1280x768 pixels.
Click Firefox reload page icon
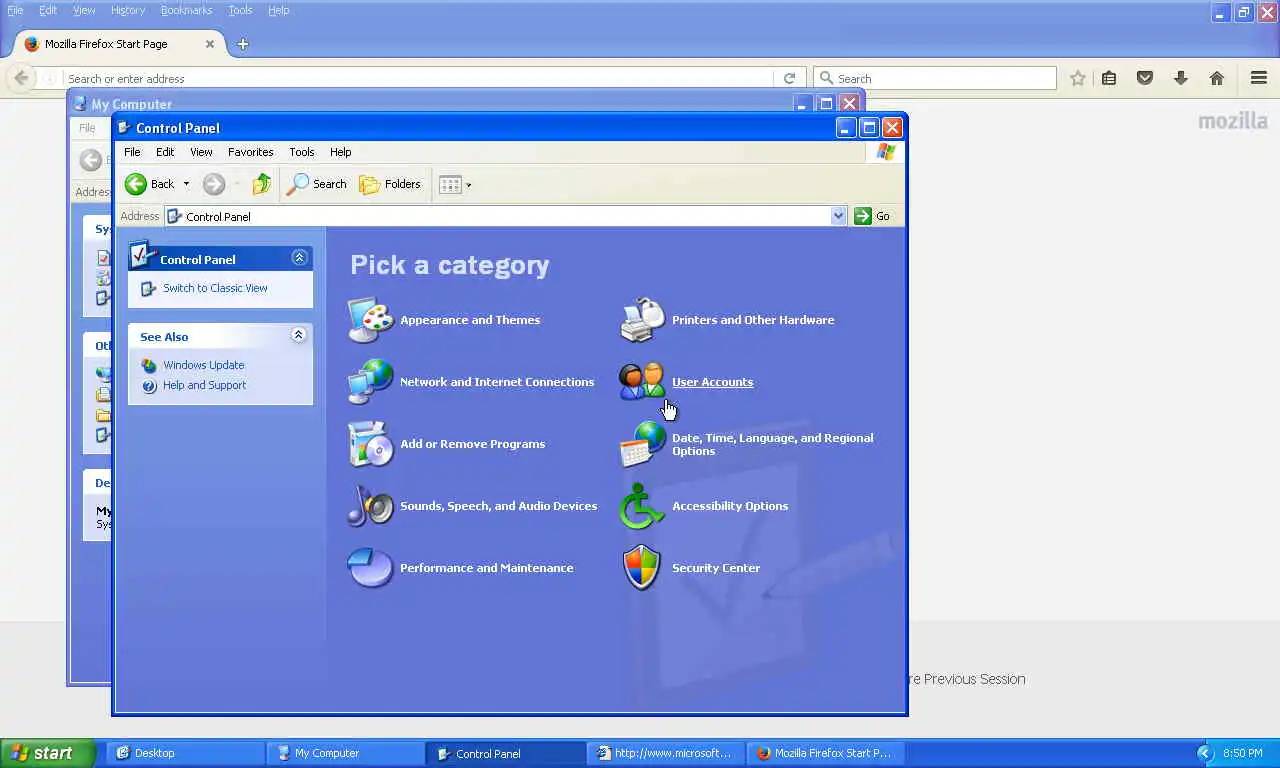(x=789, y=78)
